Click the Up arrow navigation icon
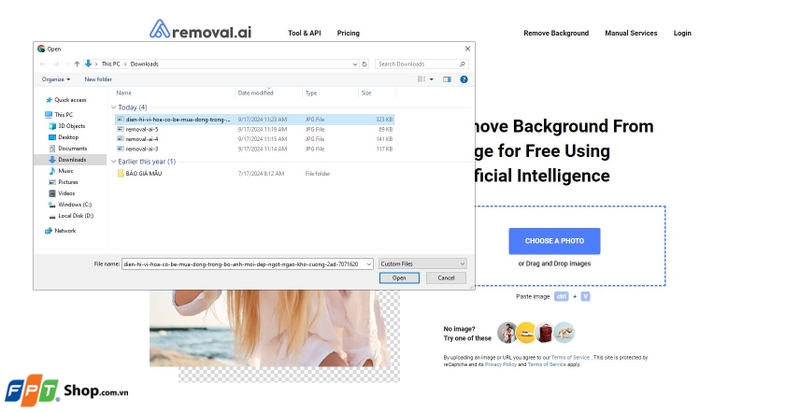This screenshot has height=412, width=800. tap(77, 64)
